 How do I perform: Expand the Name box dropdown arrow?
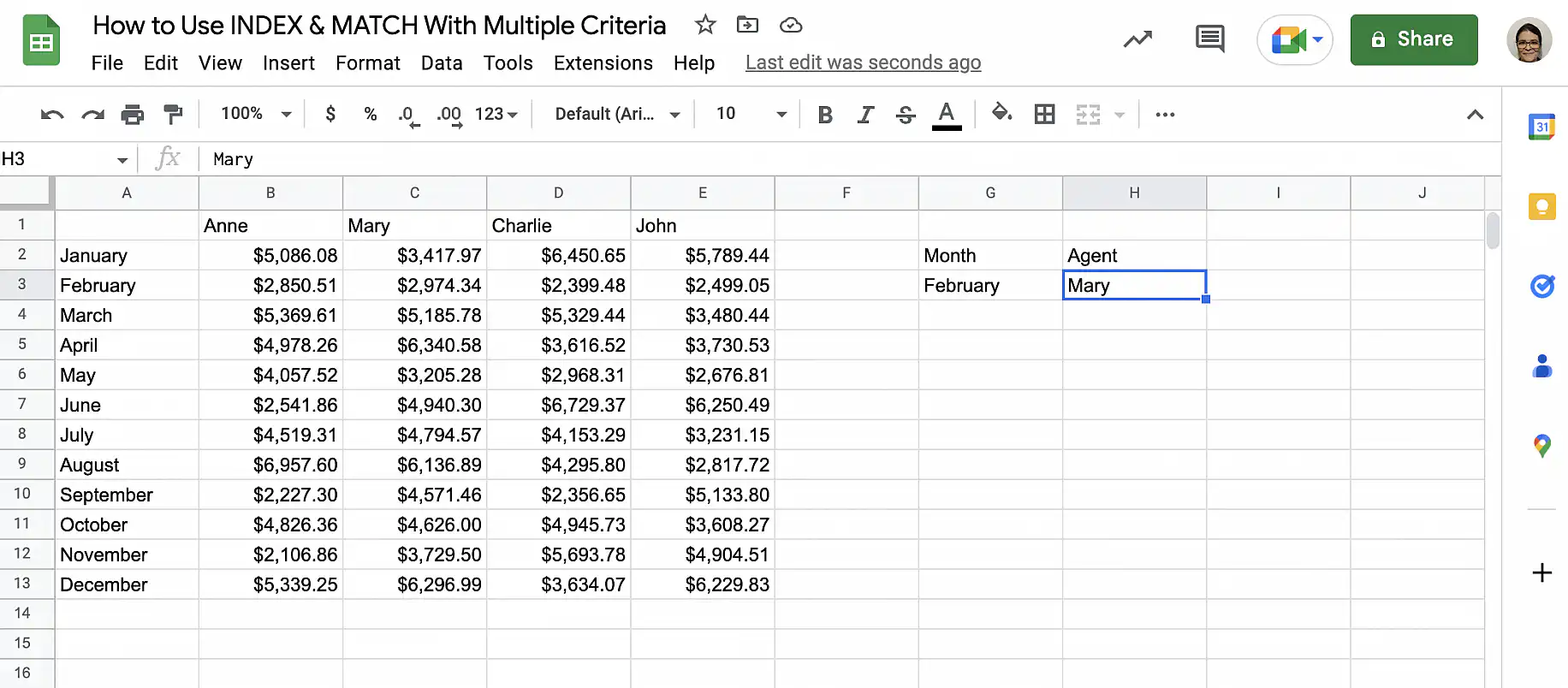[122, 160]
